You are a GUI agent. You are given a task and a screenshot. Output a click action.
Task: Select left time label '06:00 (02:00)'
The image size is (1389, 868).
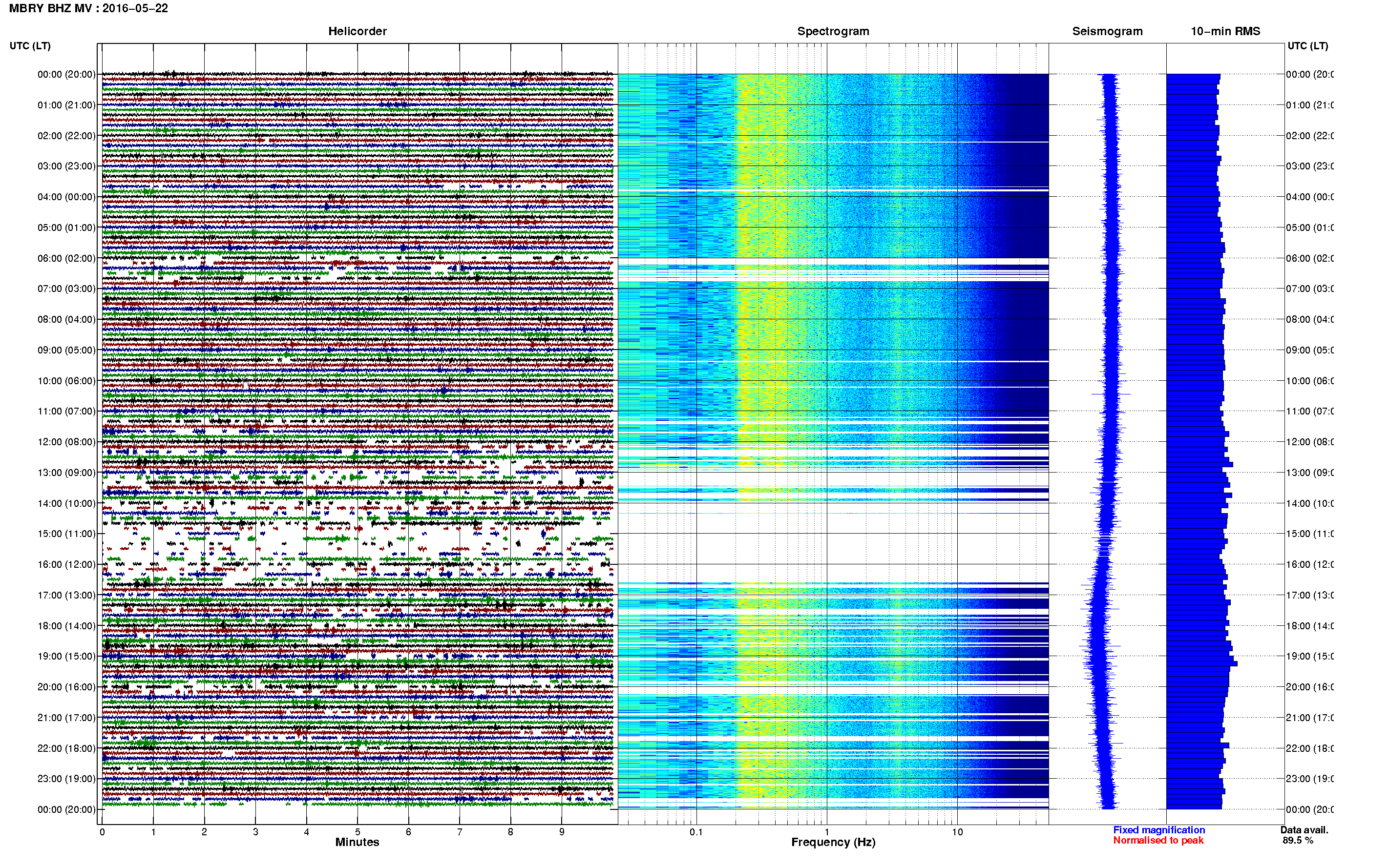[66, 258]
